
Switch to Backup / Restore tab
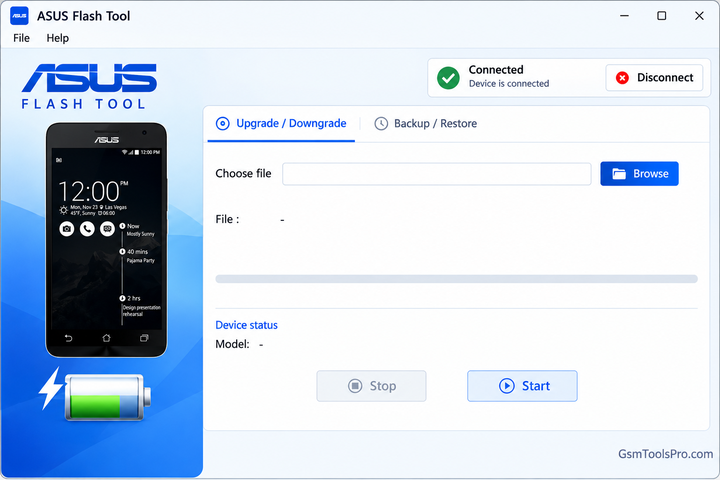tap(426, 124)
